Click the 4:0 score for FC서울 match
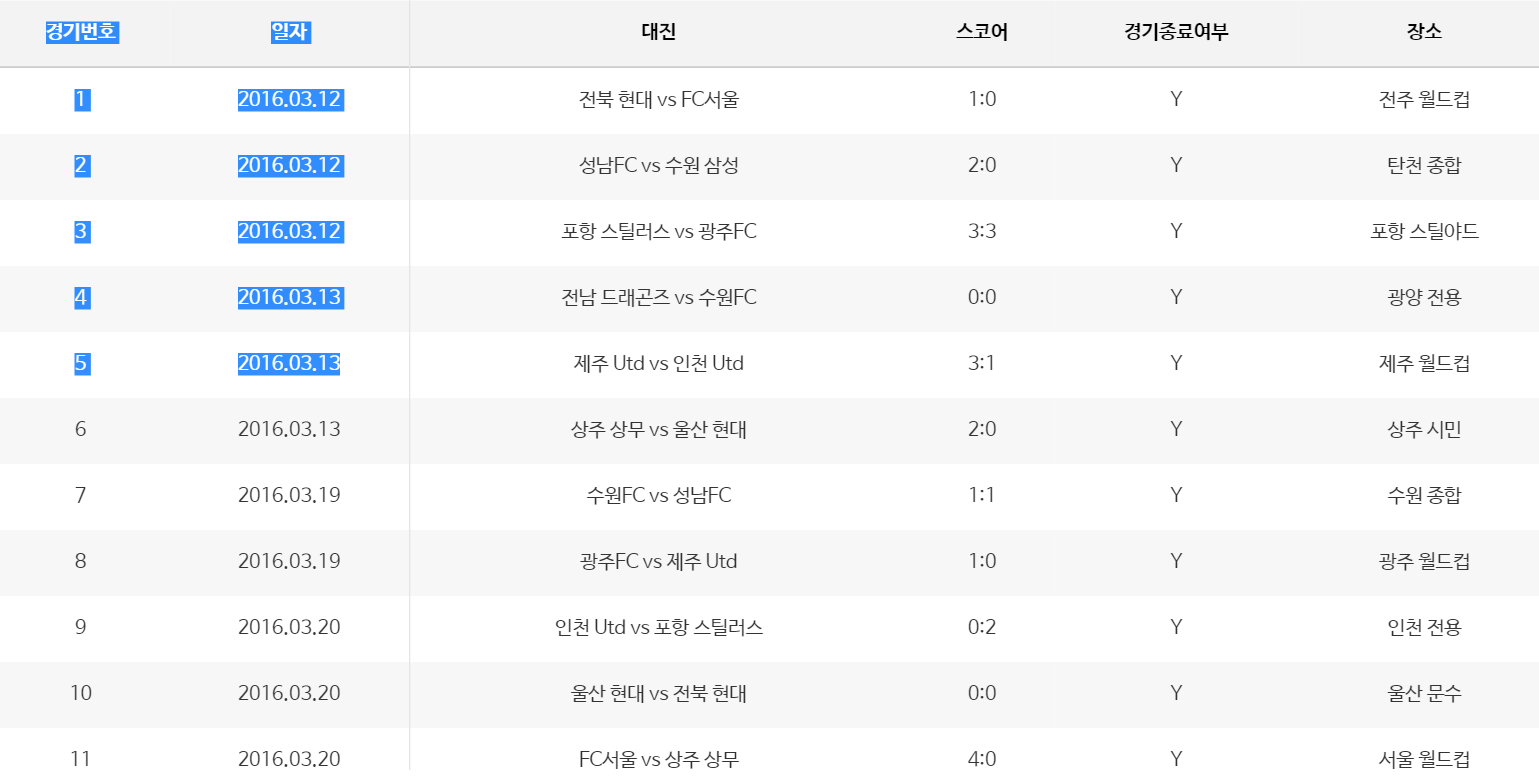This screenshot has height=778, width=1539. 982,759
